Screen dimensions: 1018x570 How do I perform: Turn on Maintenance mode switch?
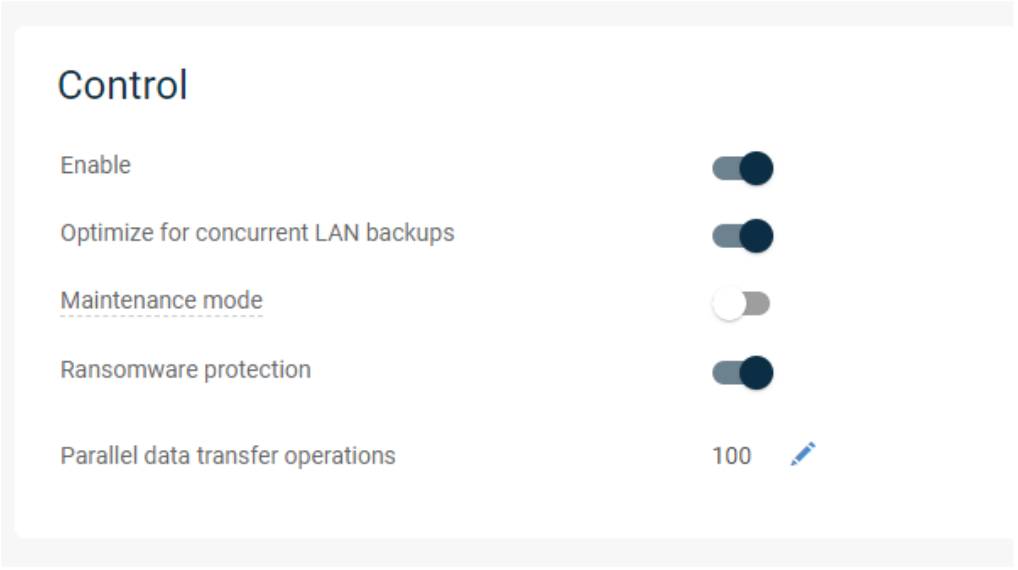pyautogui.click(x=741, y=304)
